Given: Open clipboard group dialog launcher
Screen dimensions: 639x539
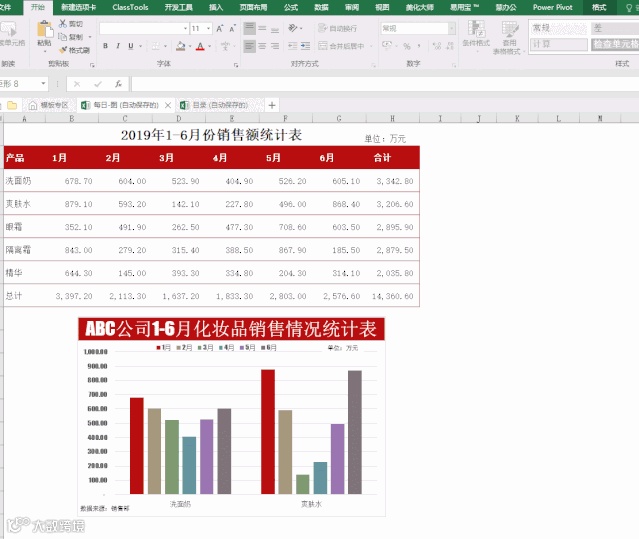Looking at the screenshot, I should [92, 65].
